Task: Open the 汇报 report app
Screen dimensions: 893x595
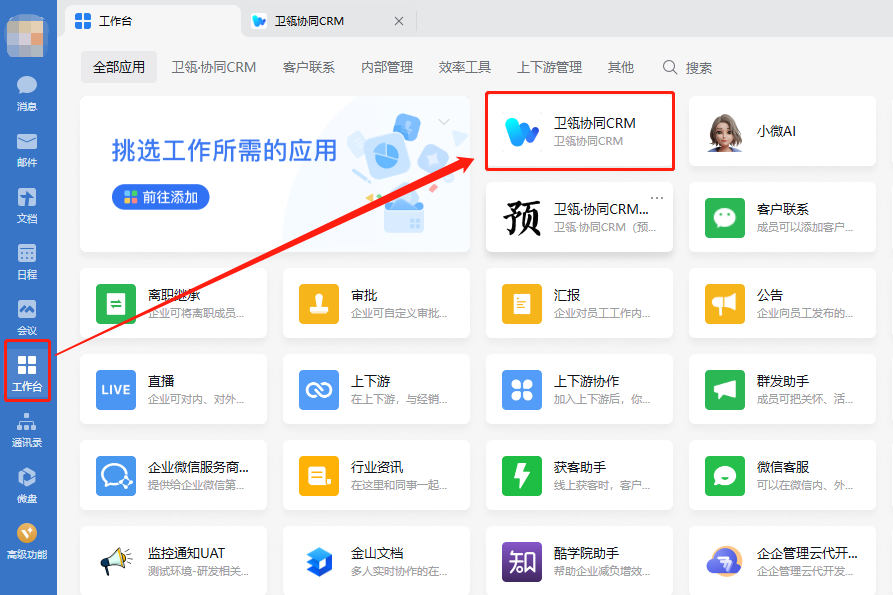Action: coord(579,303)
